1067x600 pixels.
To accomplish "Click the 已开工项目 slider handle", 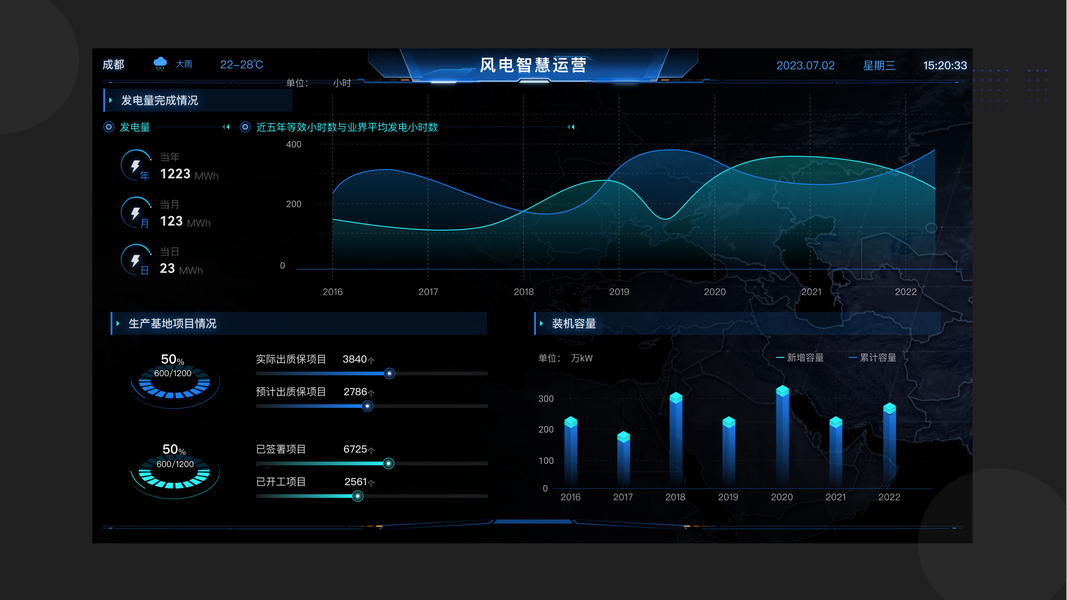I will point(357,496).
